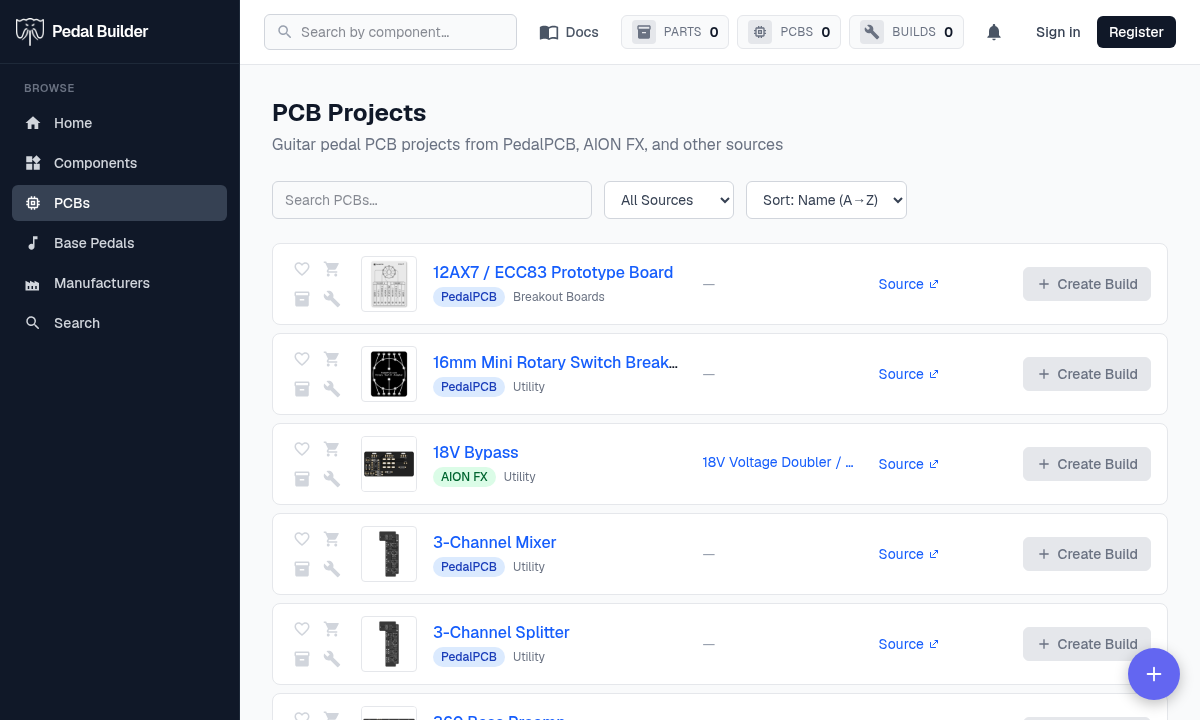Toggle favorite on 3-Channel Mixer
This screenshot has height=720, width=1200.
pyautogui.click(x=302, y=539)
